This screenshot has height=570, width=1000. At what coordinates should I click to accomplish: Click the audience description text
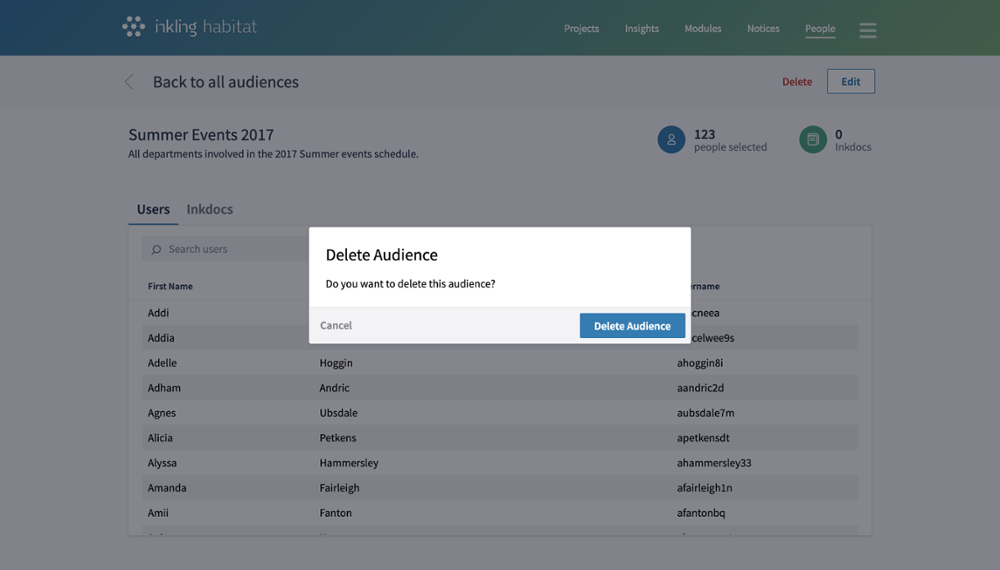(273, 154)
